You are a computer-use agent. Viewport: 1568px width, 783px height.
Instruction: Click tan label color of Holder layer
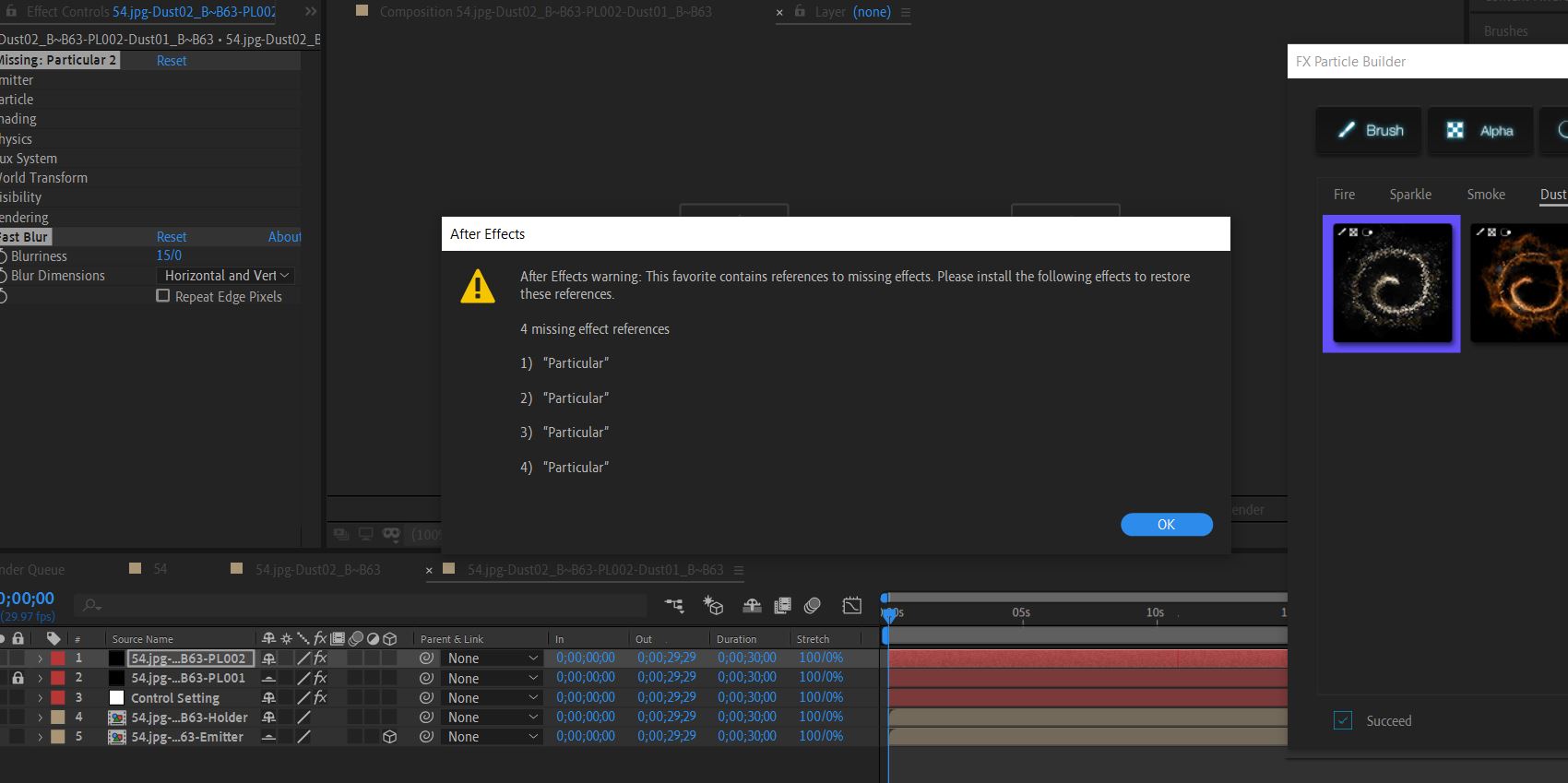tap(57, 718)
